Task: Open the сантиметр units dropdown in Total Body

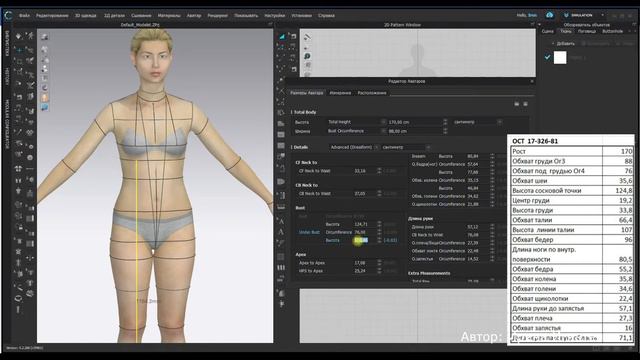Action: pyautogui.click(x=477, y=122)
